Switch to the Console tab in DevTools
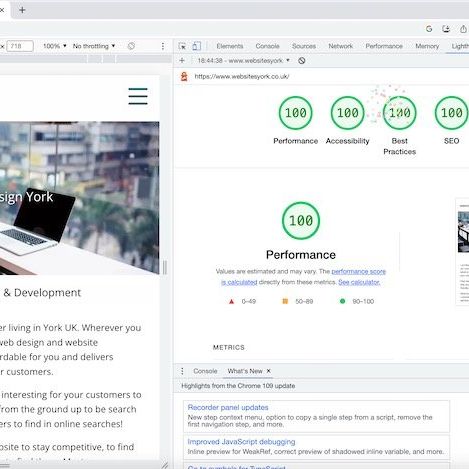 coord(267,46)
